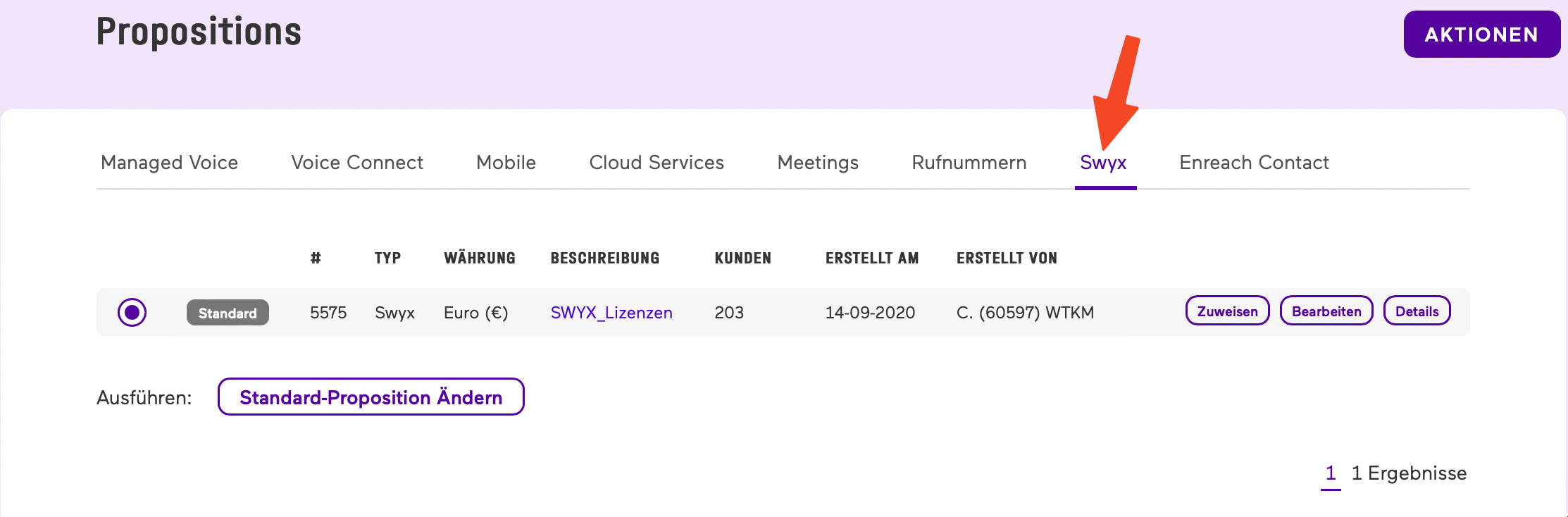This screenshot has width=1568, height=517.
Task: Go to page 1 of results
Action: (1330, 473)
